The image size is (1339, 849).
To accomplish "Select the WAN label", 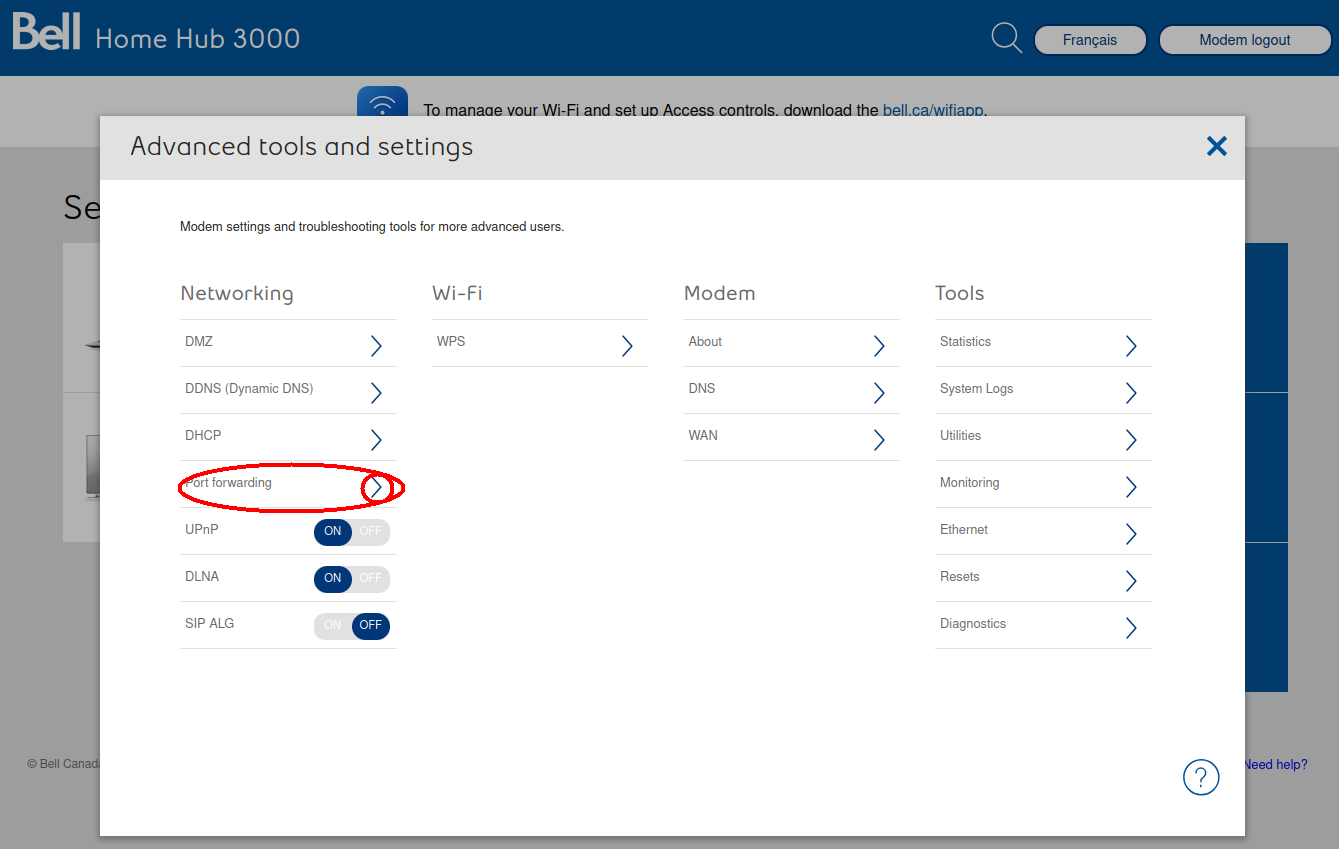I will click(x=703, y=435).
